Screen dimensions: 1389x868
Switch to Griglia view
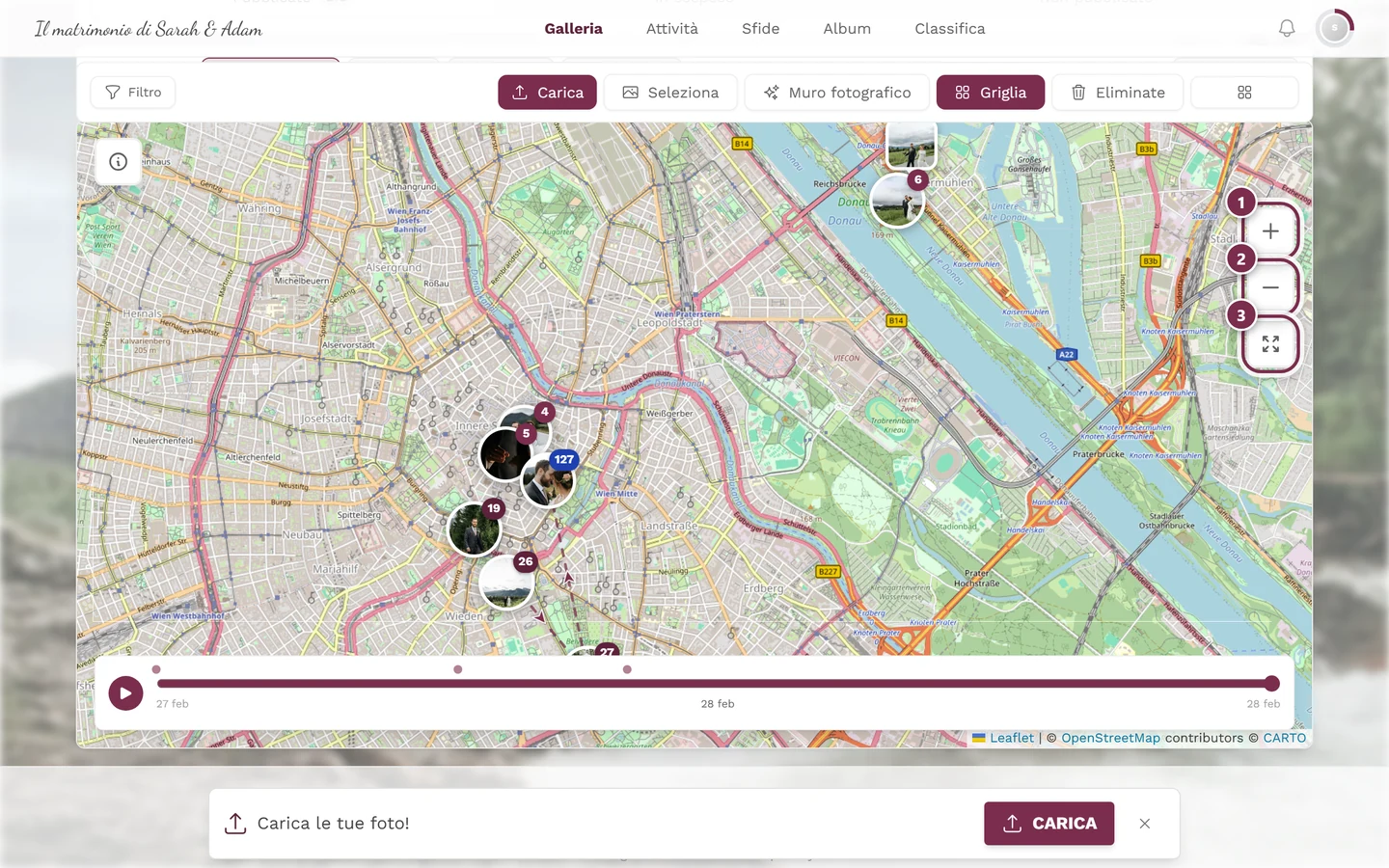[991, 93]
